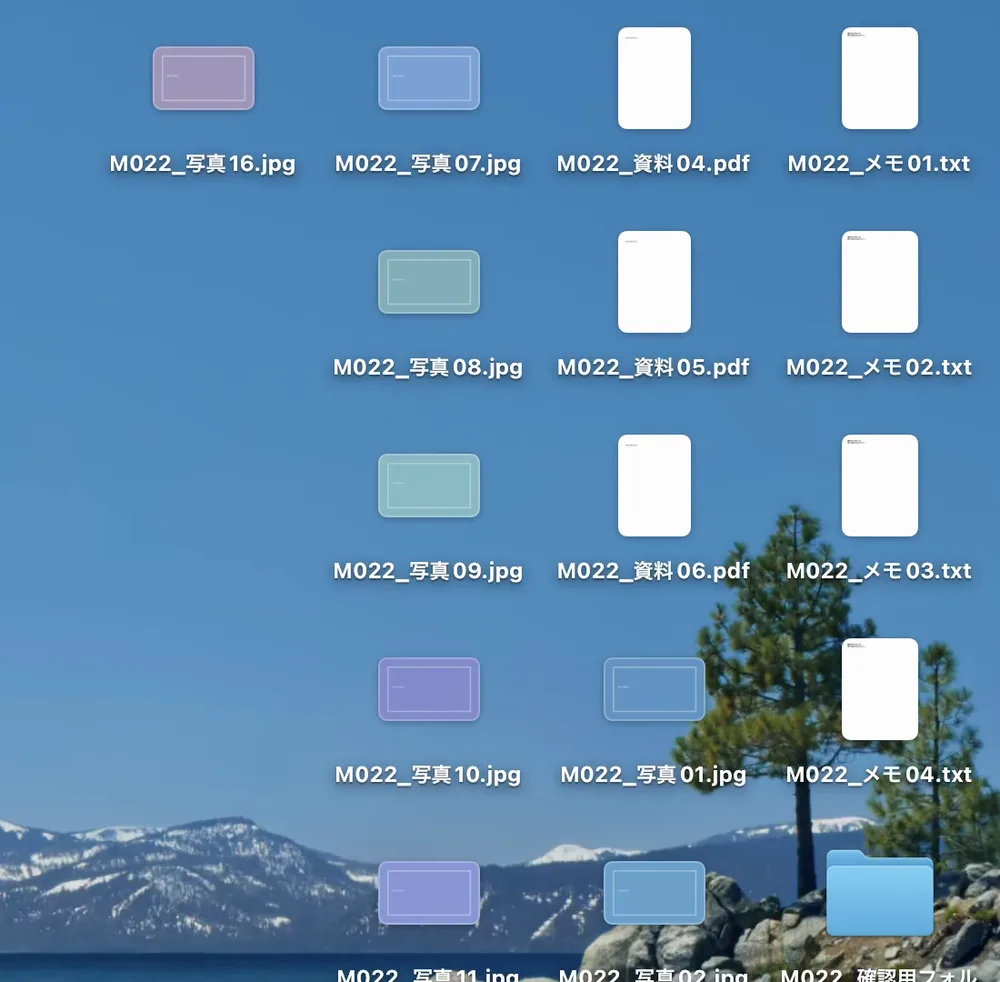Click the file name label M022_メモ04.txt
This screenshot has width=1000, height=982.
[879, 775]
